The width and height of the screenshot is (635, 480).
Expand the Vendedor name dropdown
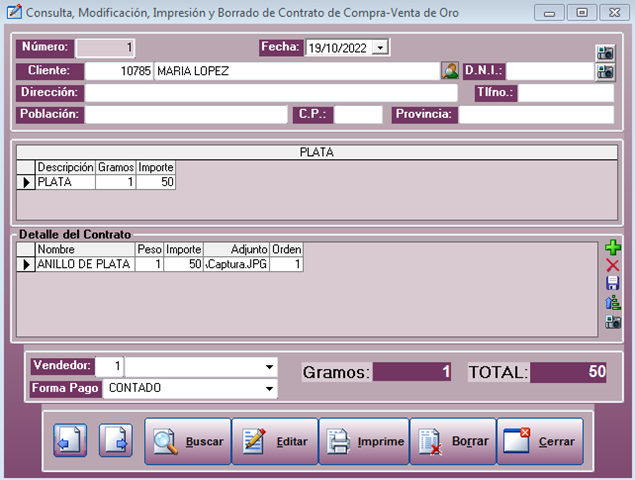[x=269, y=367]
